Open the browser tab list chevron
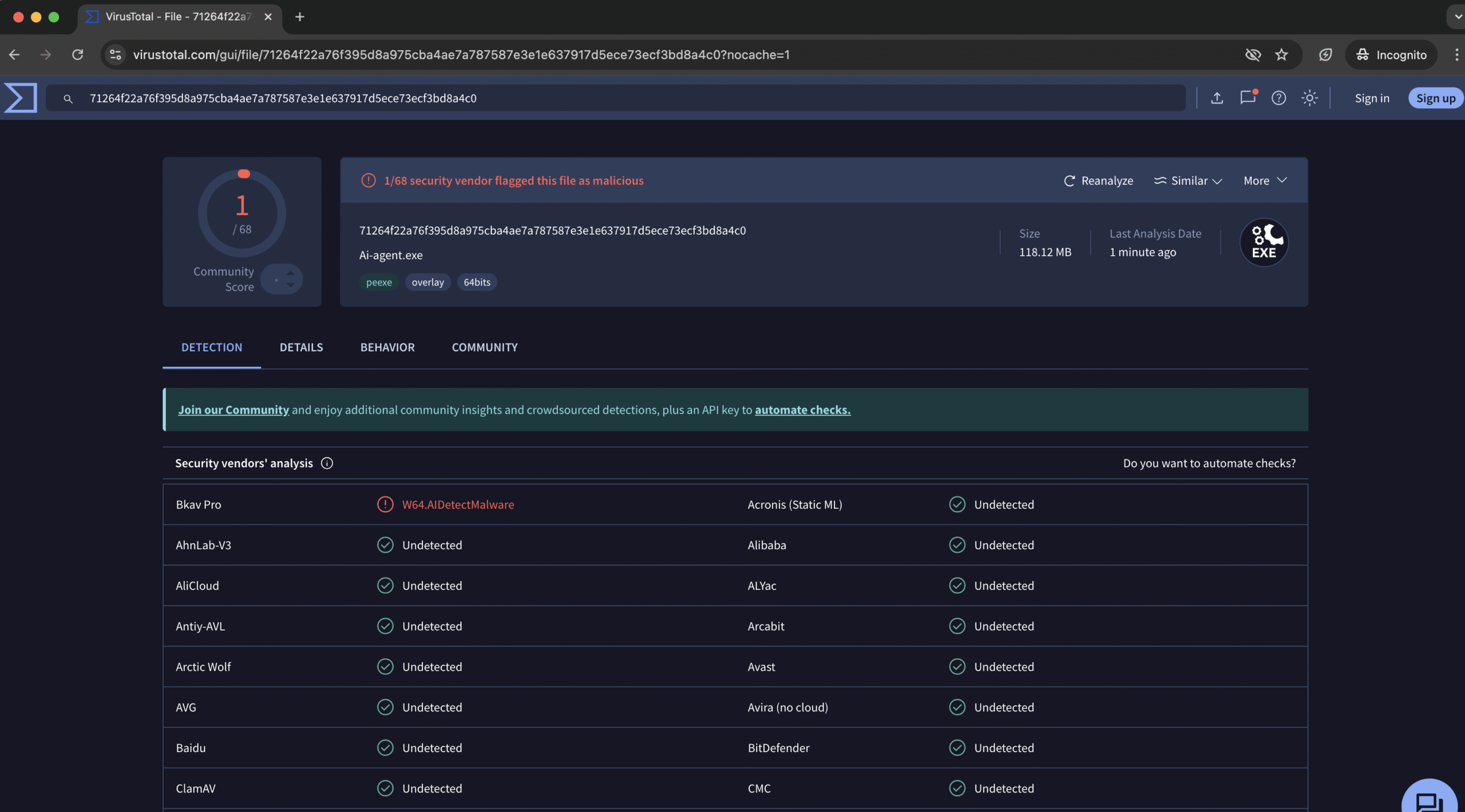 (x=1457, y=17)
